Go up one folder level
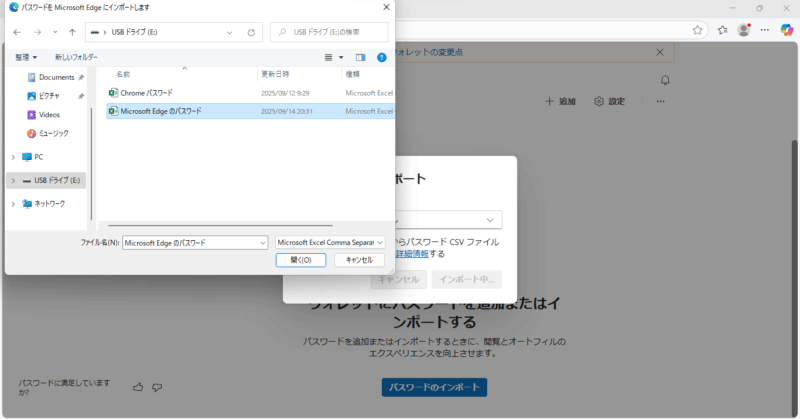 72,32
